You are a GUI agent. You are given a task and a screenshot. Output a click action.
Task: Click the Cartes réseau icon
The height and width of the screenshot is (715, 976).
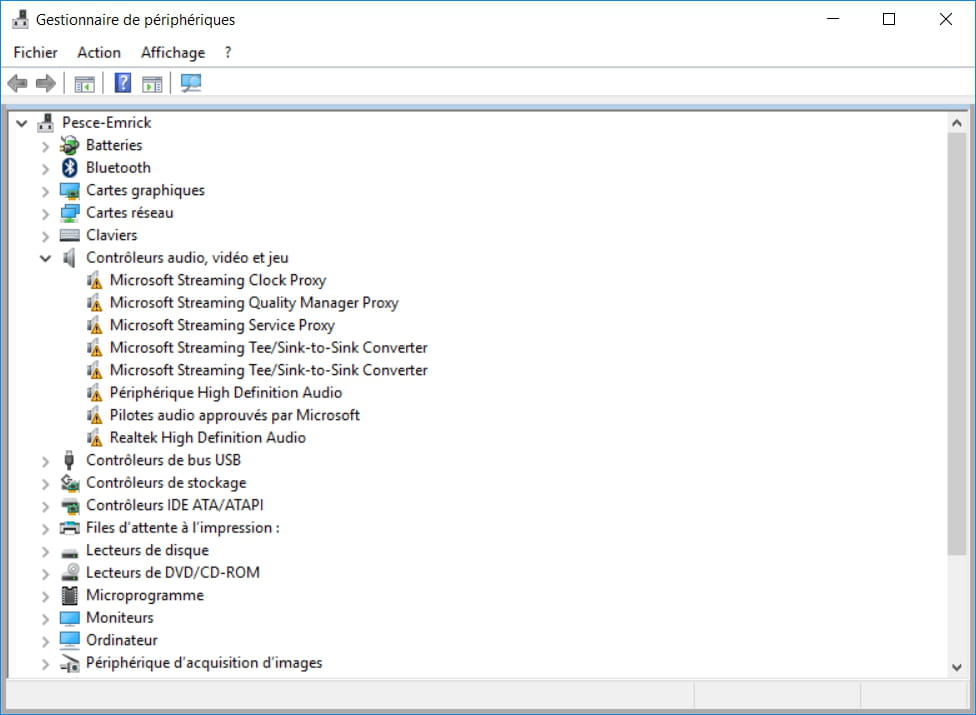pos(69,213)
